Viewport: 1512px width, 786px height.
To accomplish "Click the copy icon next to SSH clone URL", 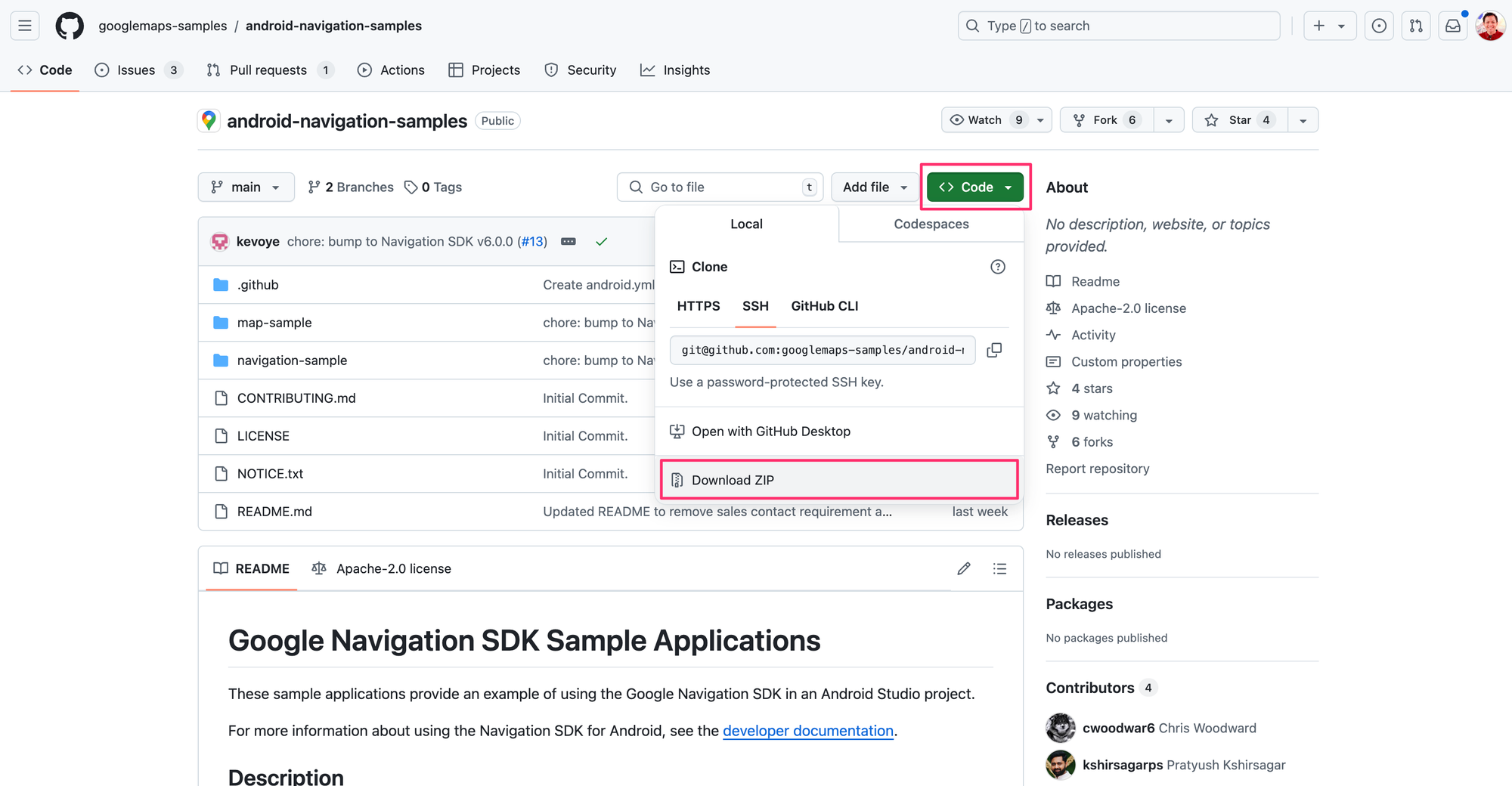I will coord(994,350).
